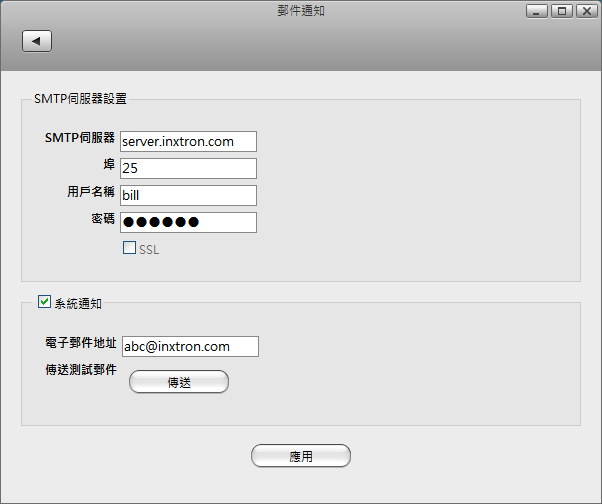The height and width of the screenshot is (504, 602).
Task: Select the 用戶名稱 field containing bill
Action: [188, 195]
